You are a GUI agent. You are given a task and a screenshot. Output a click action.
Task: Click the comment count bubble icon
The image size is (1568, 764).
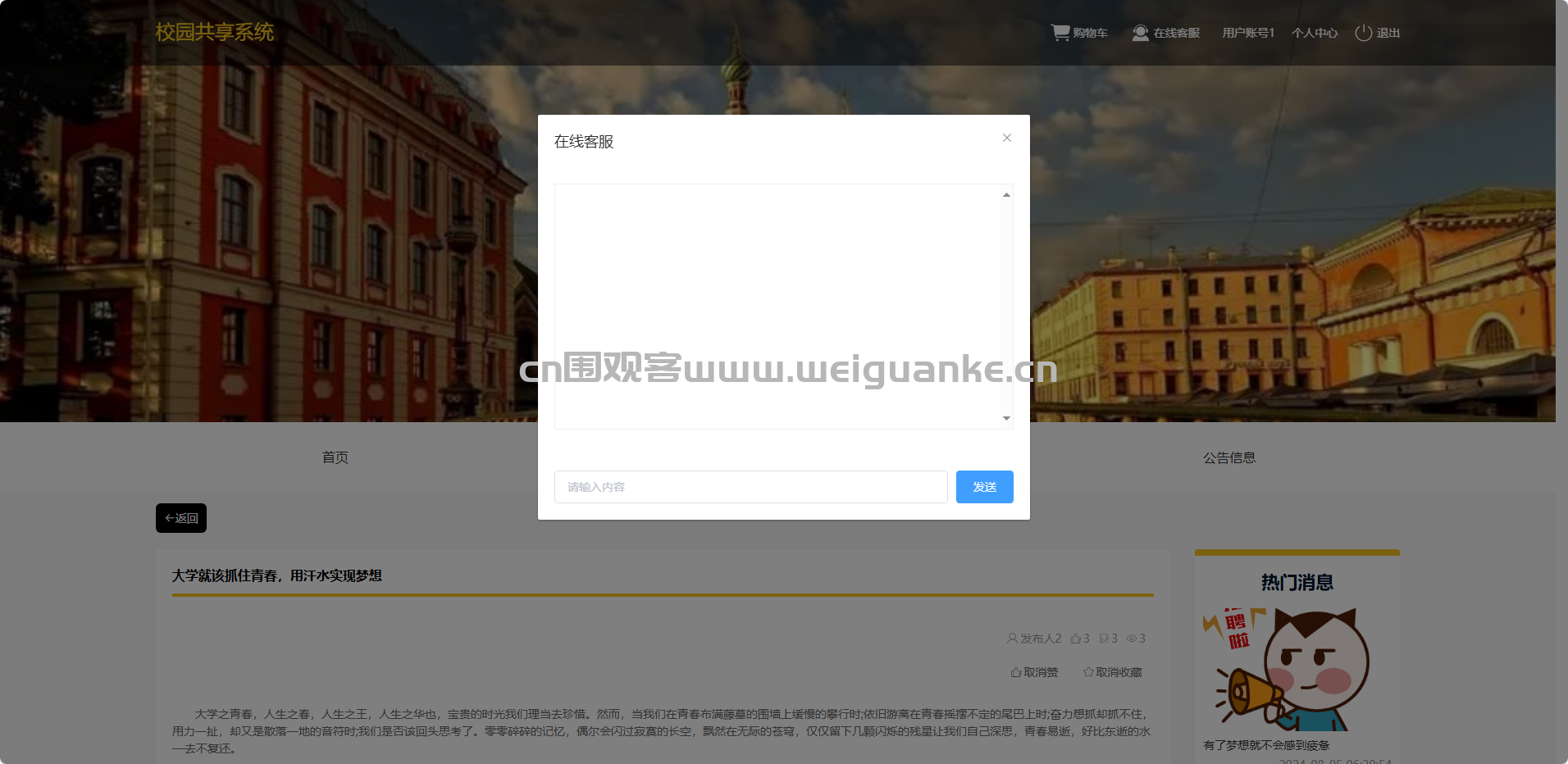(1104, 639)
